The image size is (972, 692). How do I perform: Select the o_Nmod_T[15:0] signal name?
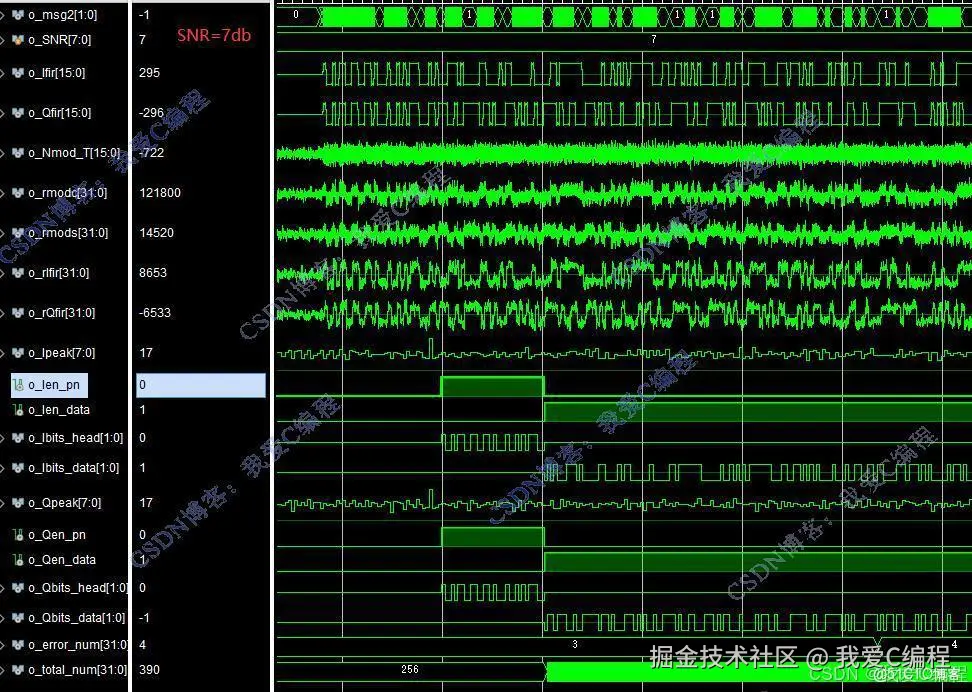pos(74,153)
